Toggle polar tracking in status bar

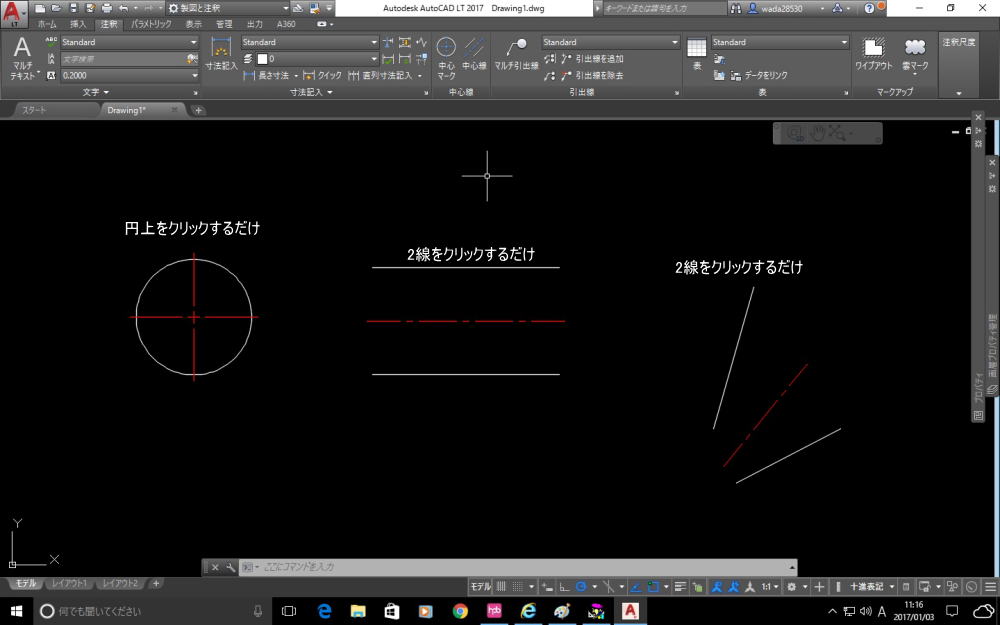coord(581,587)
